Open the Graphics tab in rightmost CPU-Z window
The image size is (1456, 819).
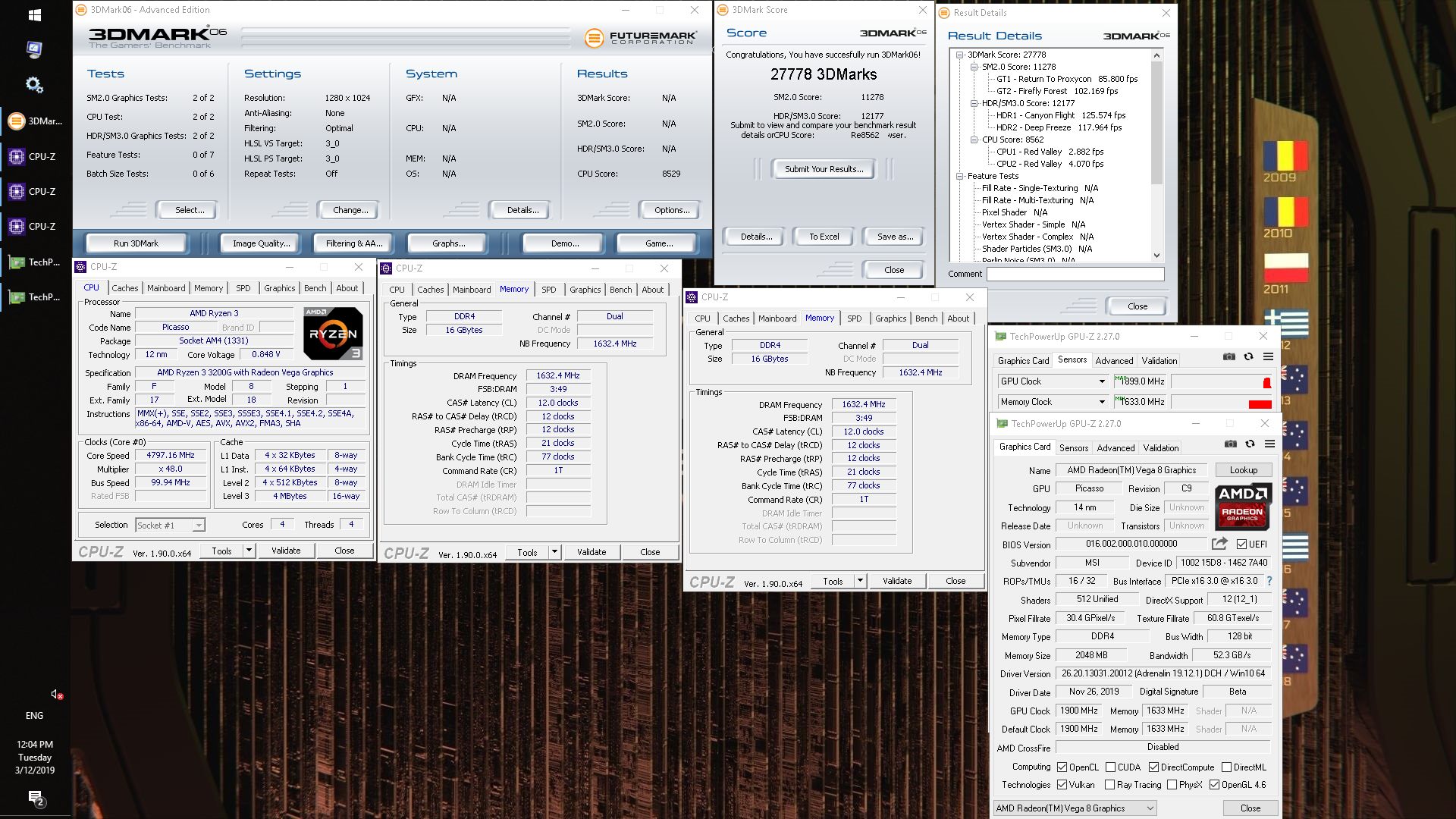[x=890, y=318]
